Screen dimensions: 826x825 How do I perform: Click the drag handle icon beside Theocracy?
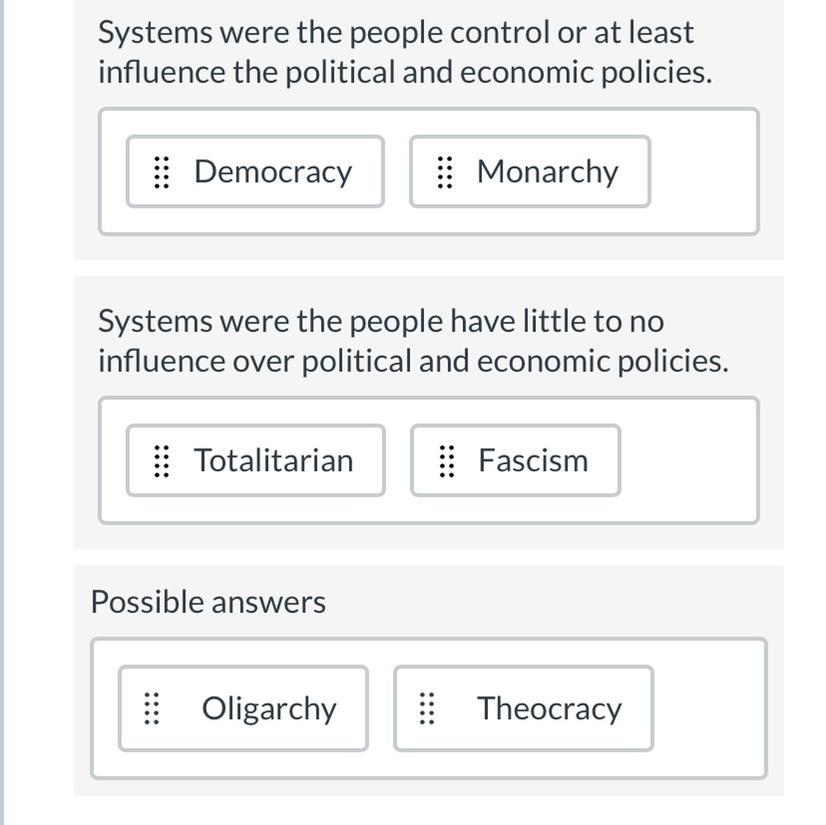[427, 709]
